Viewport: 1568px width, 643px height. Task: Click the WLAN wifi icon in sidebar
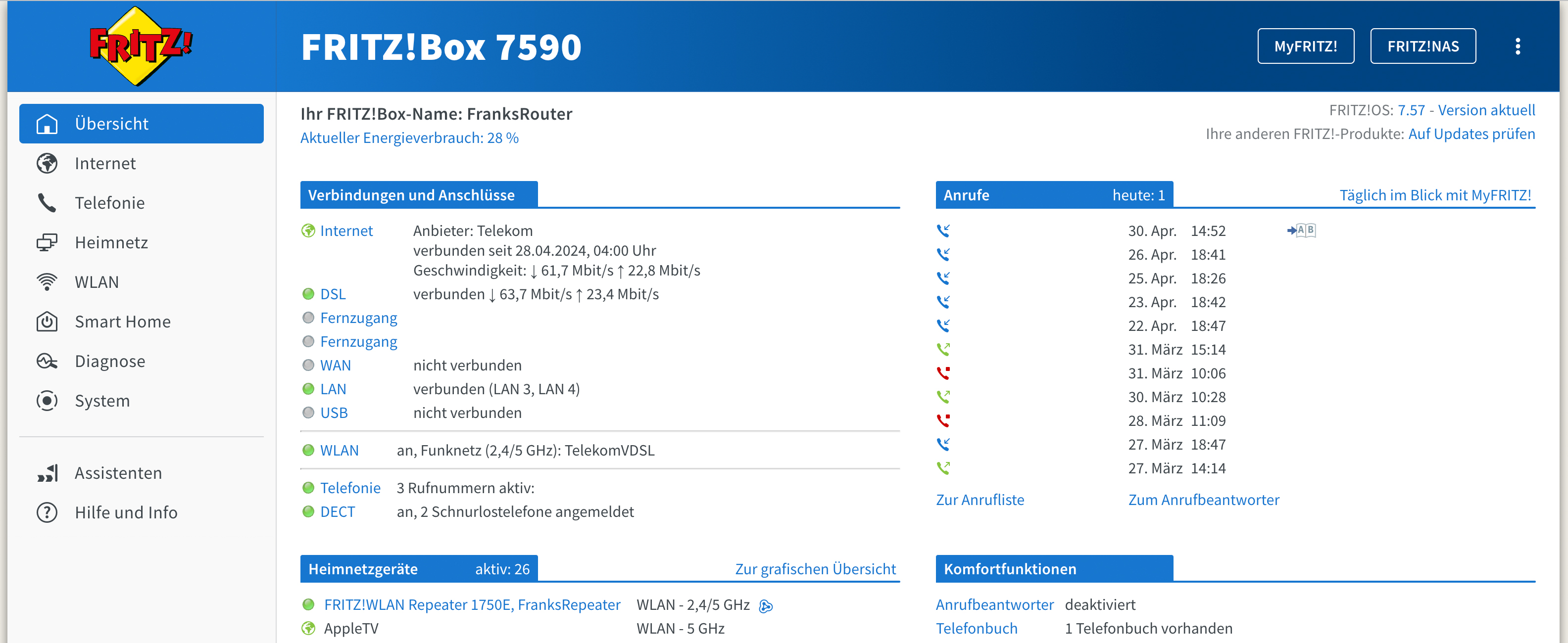(x=47, y=281)
